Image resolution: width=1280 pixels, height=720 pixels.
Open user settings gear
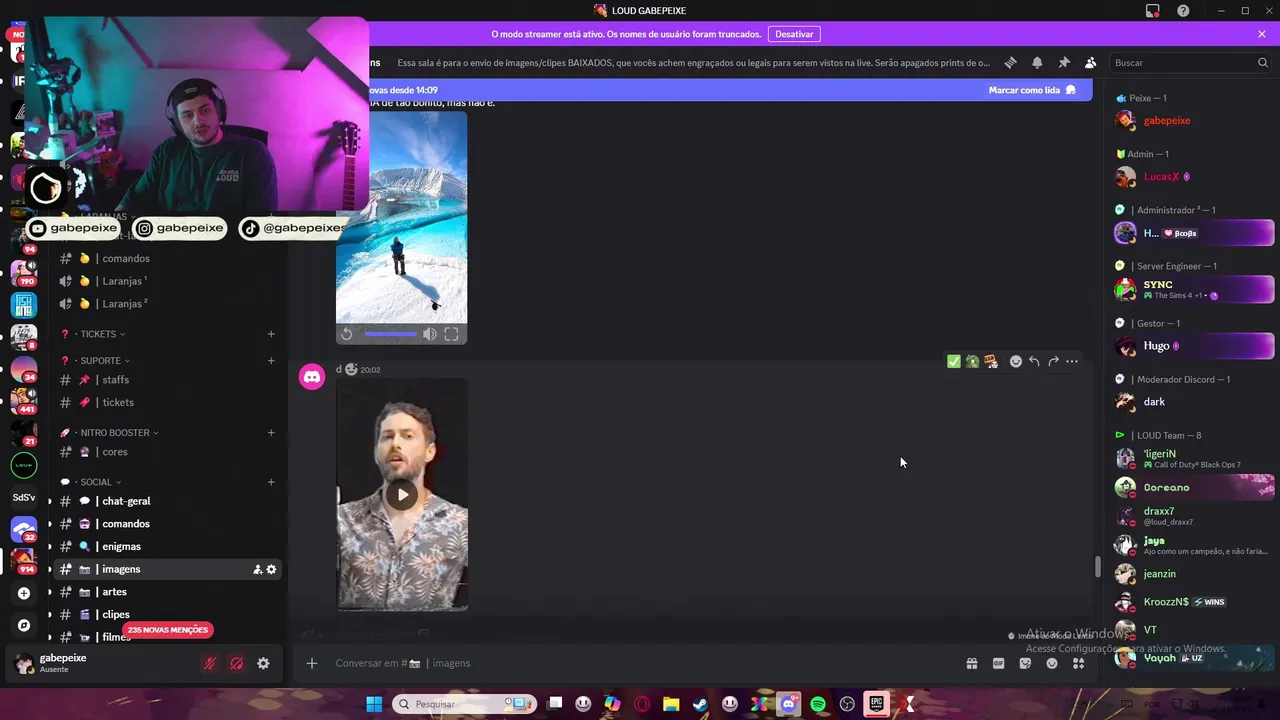[263, 663]
